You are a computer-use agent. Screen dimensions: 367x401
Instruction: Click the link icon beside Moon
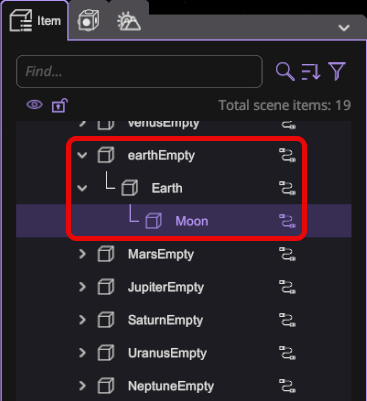coord(287,221)
